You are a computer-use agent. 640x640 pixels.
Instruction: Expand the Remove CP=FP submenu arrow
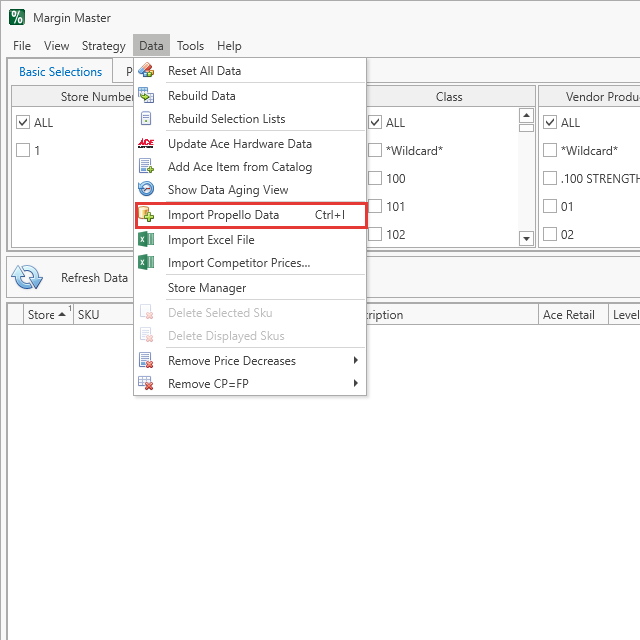(x=356, y=383)
